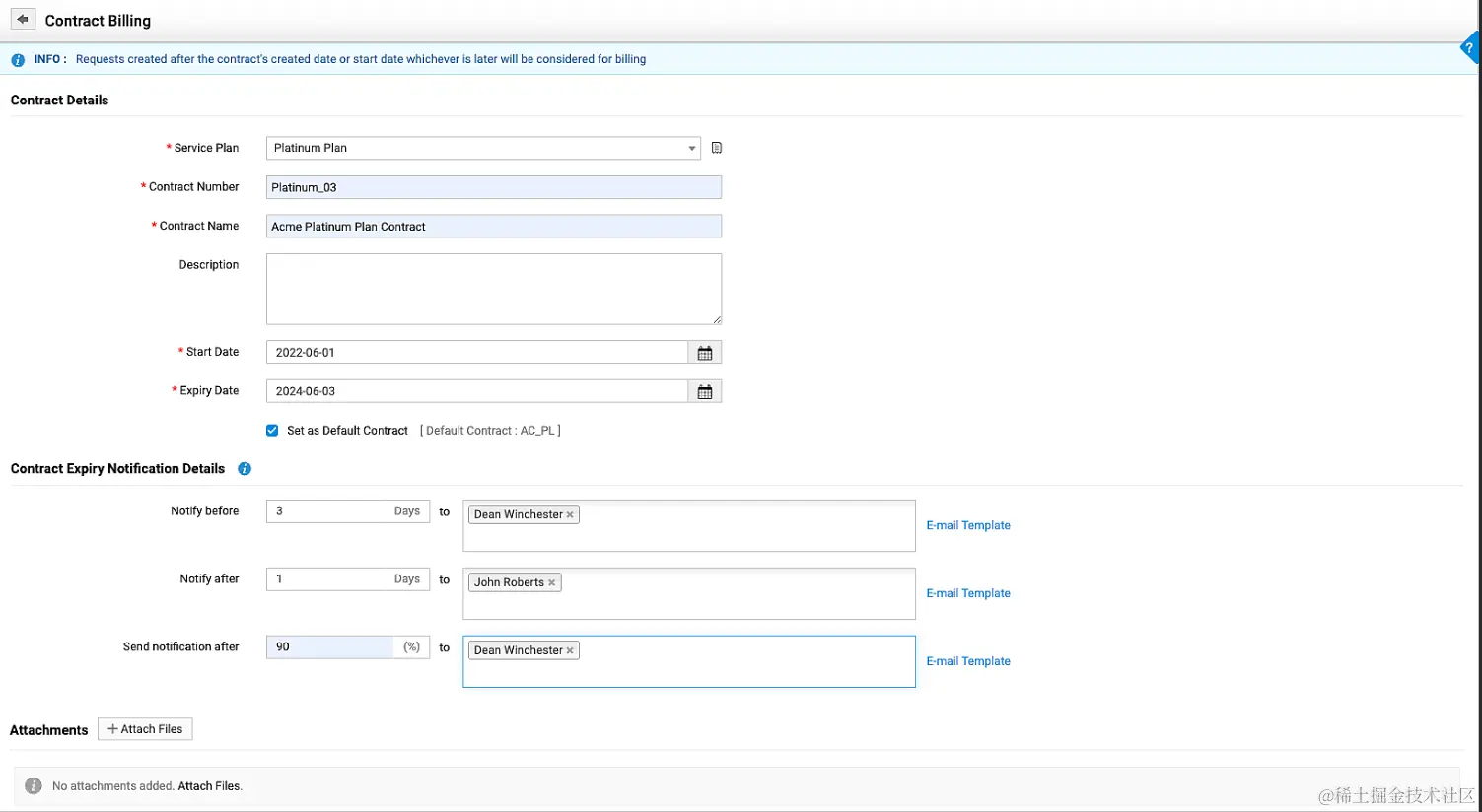Click the details card icon beside Service Plan
The image size is (1482, 812).
click(716, 148)
